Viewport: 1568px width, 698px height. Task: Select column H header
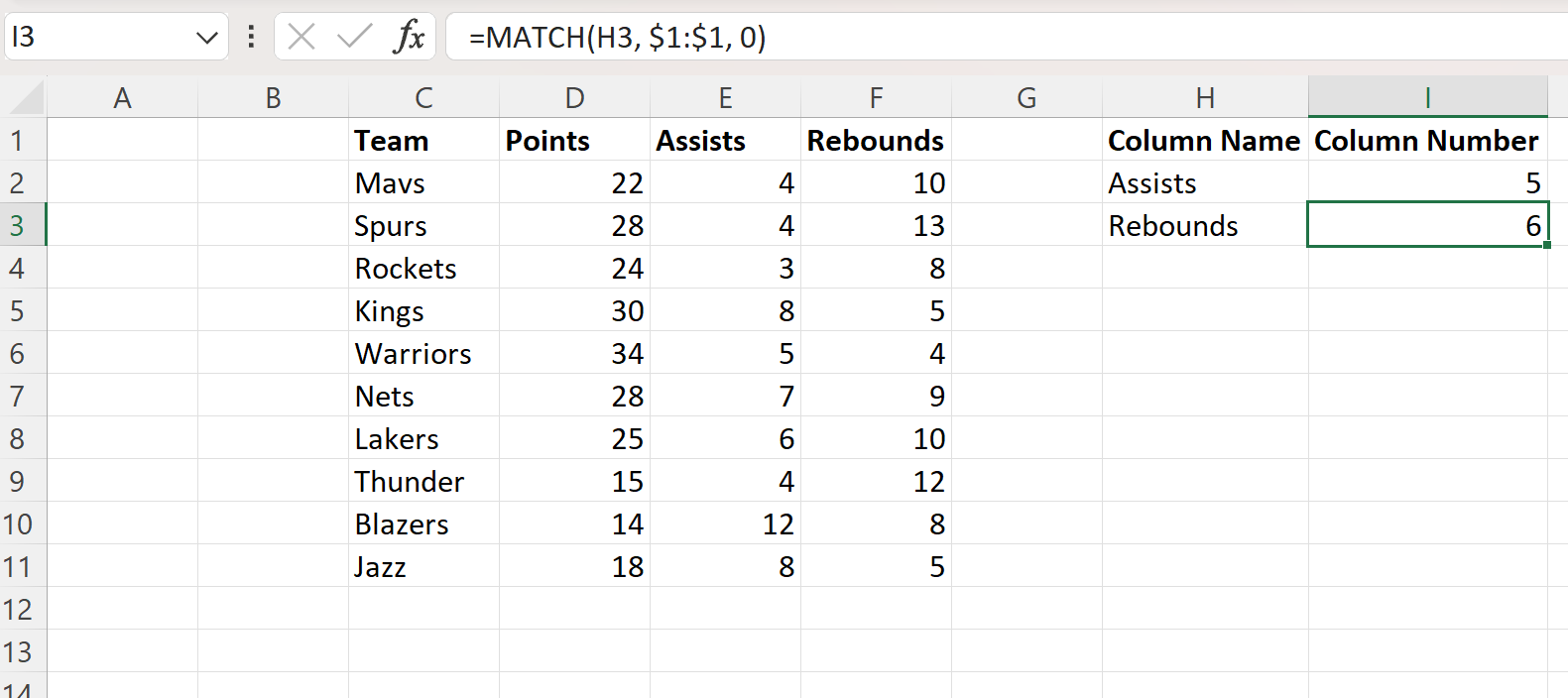coord(1205,98)
